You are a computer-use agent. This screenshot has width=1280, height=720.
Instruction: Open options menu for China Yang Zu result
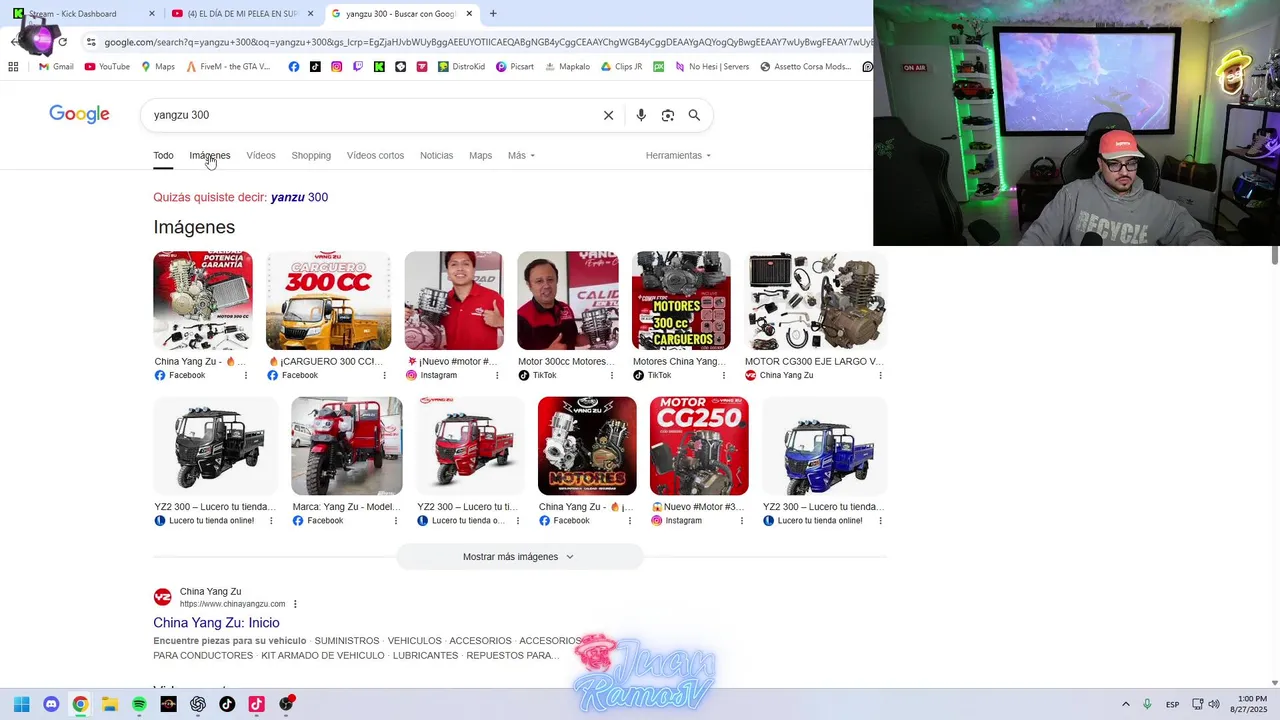(x=295, y=604)
